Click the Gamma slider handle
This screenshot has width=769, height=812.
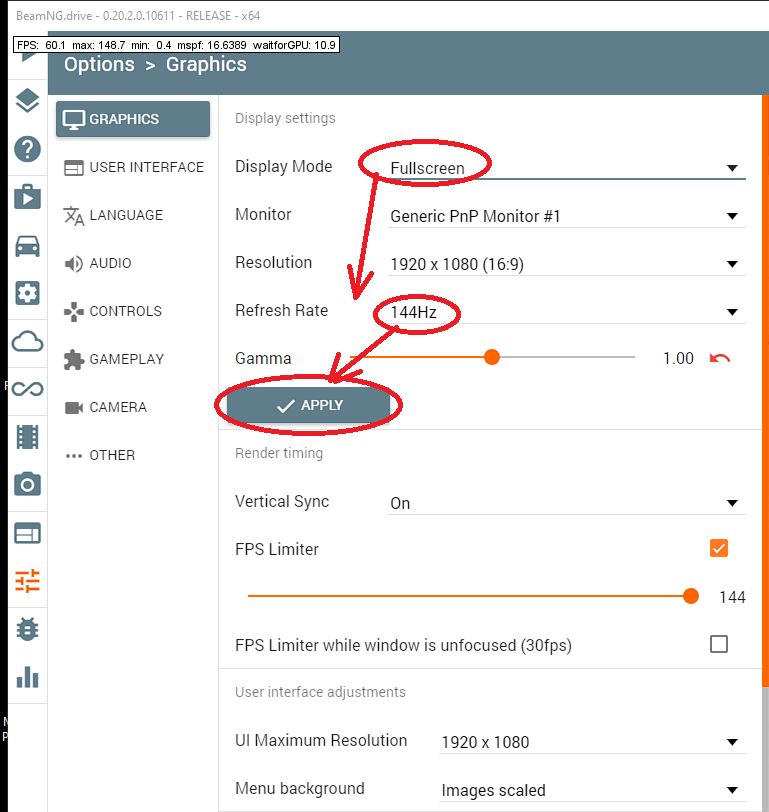pos(491,357)
